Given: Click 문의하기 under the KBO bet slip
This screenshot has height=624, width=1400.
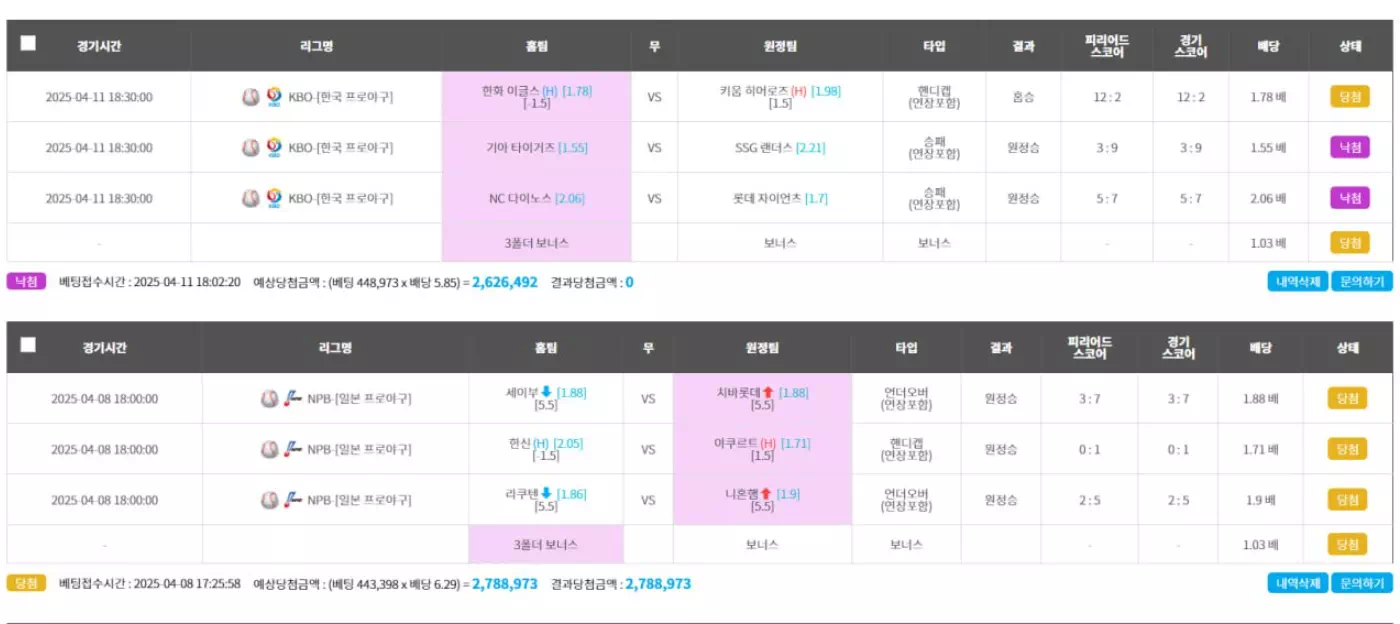Looking at the screenshot, I should click(x=1362, y=282).
